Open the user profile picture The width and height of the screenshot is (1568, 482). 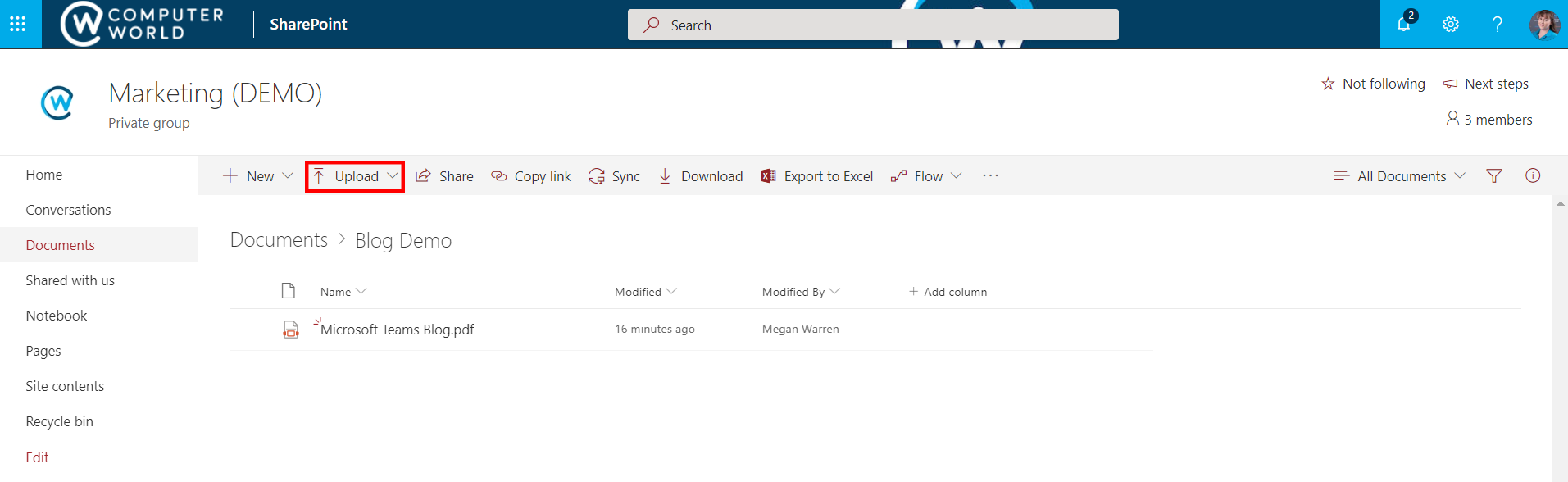point(1544,25)
